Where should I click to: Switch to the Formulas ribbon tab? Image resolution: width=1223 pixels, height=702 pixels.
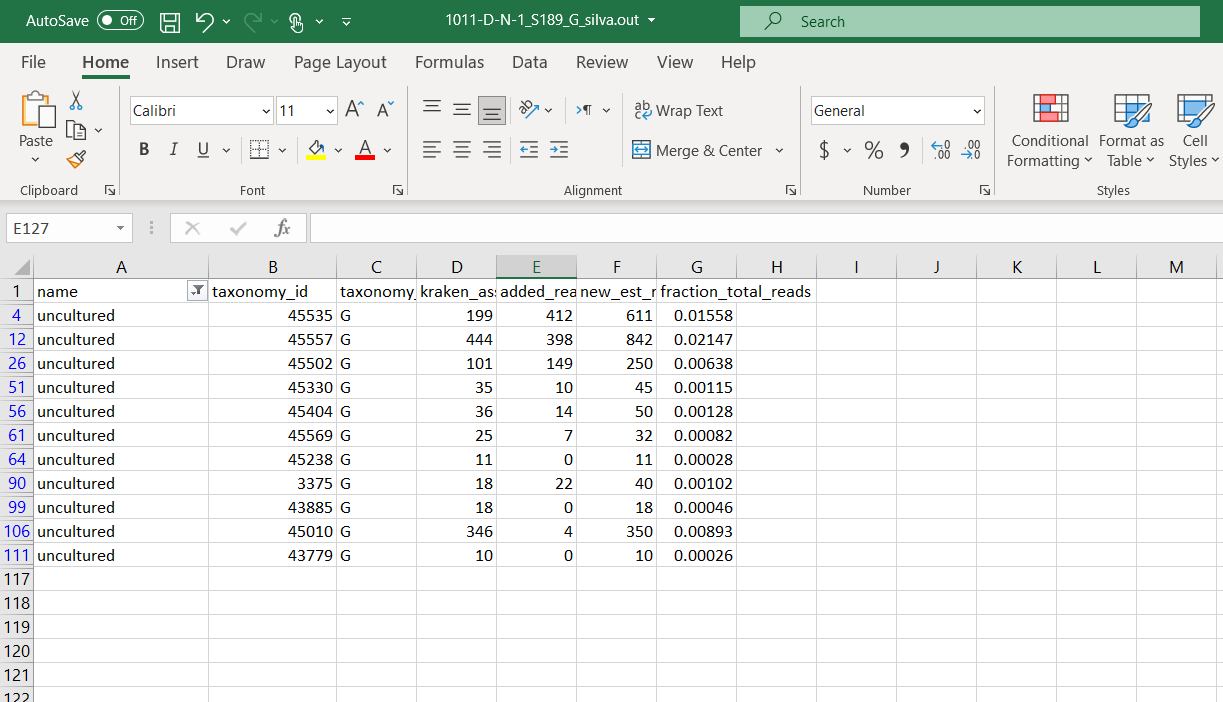449,62
